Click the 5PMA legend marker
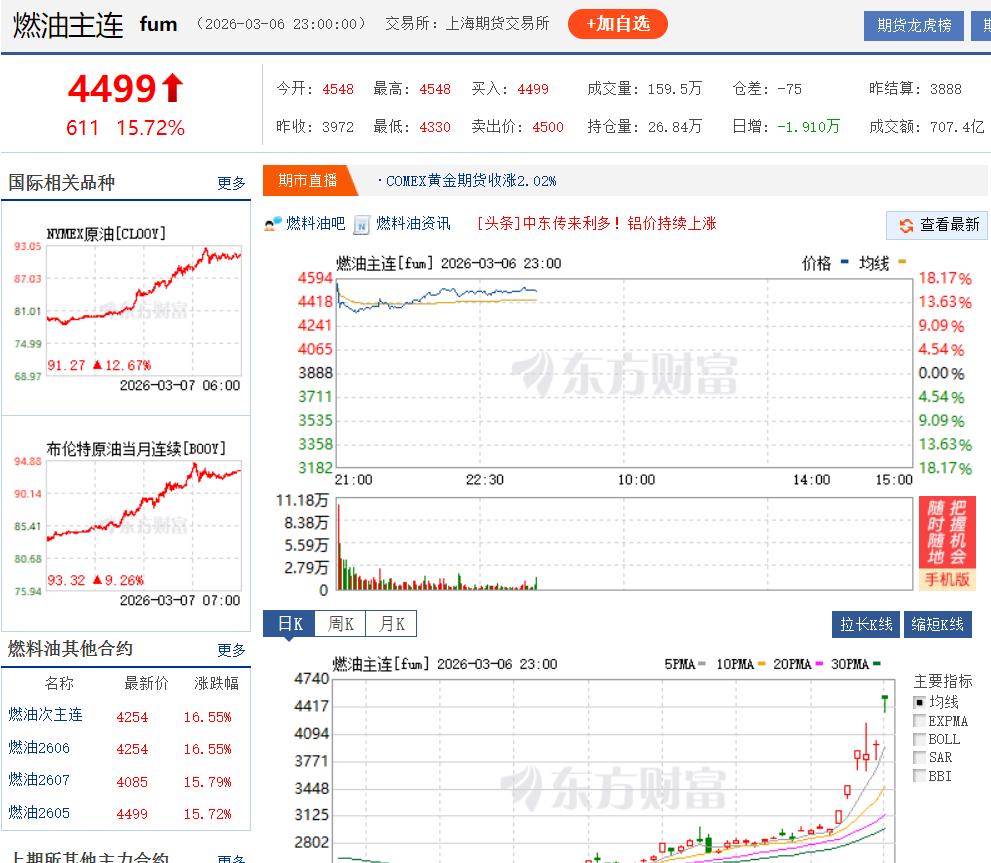 coord(702,664)
